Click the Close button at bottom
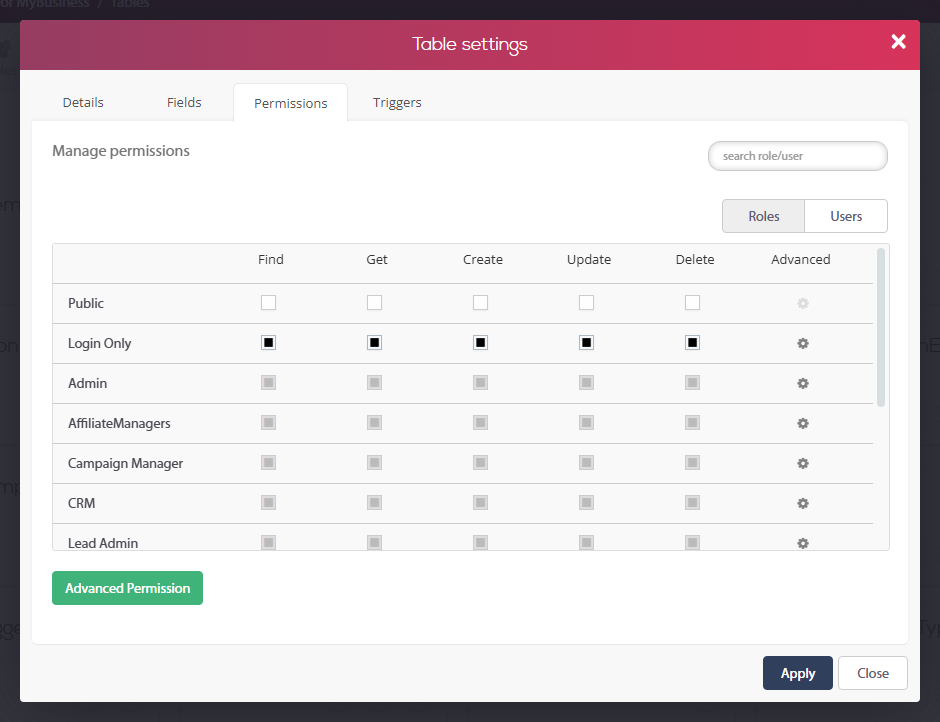 [873, 673]
